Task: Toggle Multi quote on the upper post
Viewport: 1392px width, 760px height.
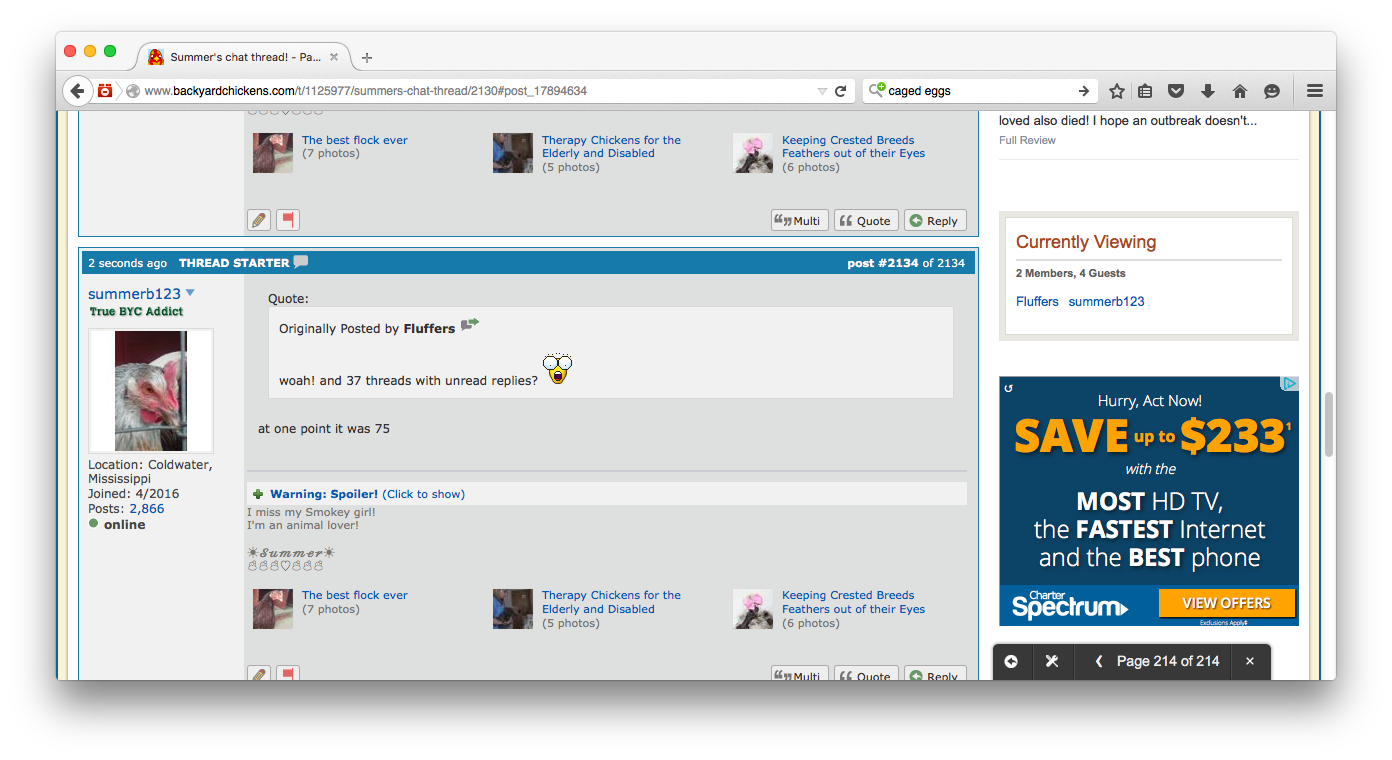Action: [800, 221]
